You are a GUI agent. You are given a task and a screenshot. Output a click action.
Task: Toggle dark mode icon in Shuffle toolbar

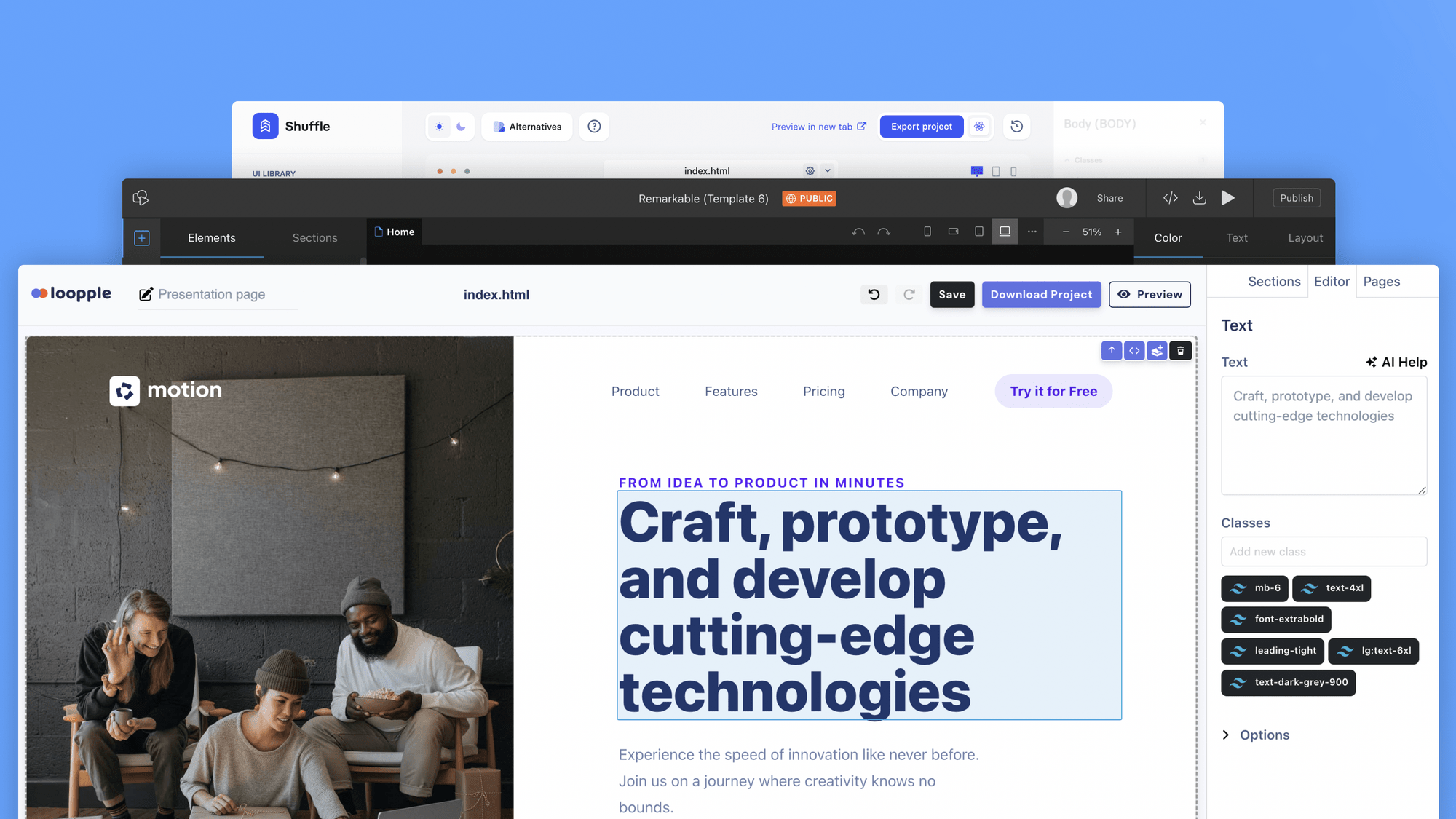tap(461, 126)
